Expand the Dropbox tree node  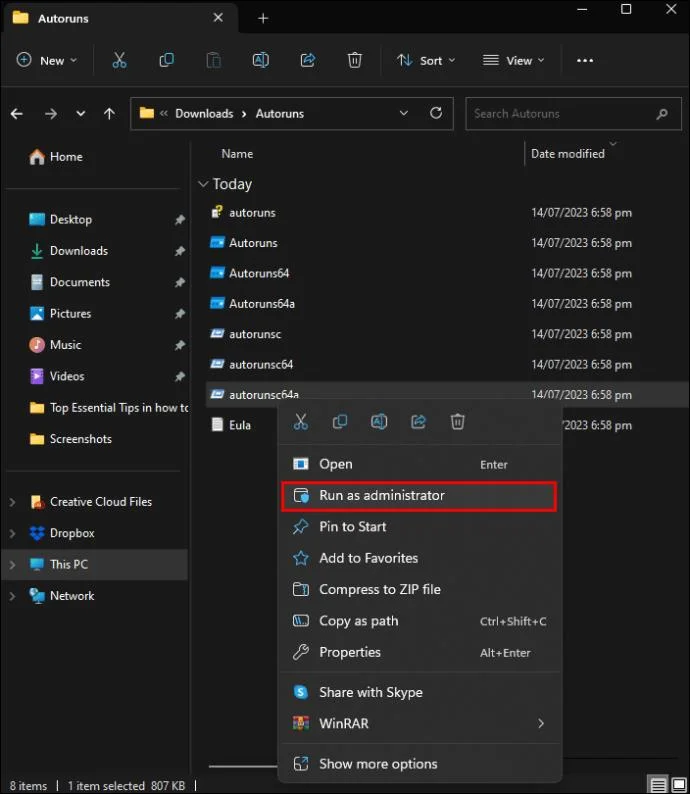pyautogui.click(x=13, y=533)
